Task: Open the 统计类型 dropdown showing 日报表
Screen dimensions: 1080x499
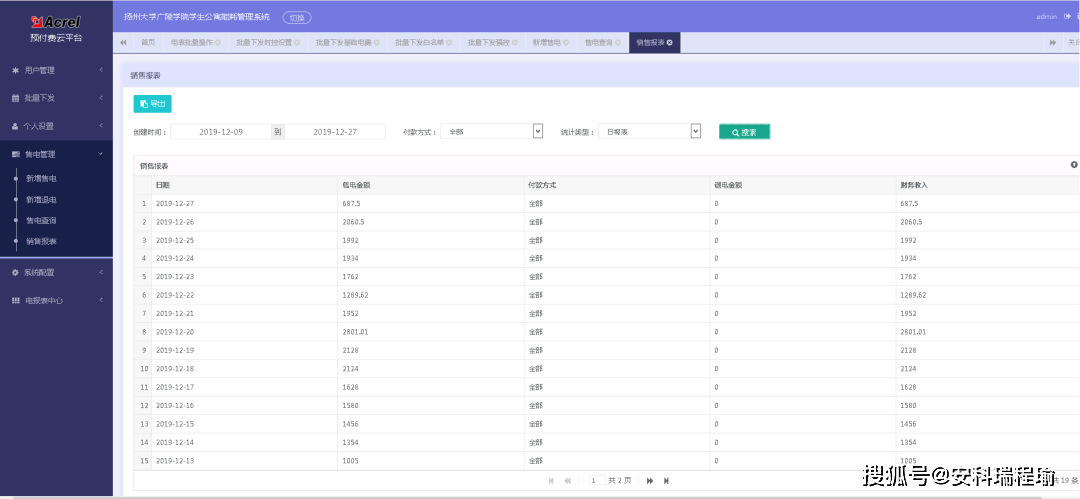Action: click(x=650, y=131)
